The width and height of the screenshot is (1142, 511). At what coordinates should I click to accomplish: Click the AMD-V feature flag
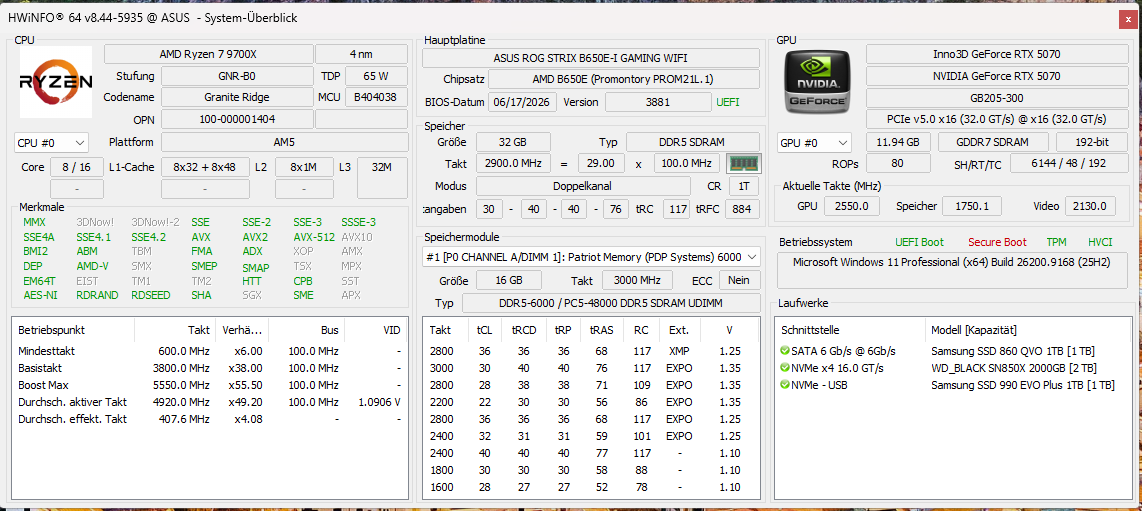pos(92,266)
